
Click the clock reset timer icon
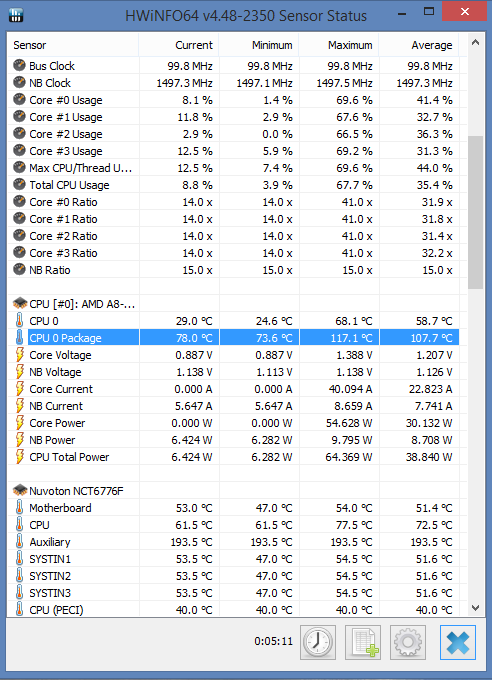318,642
